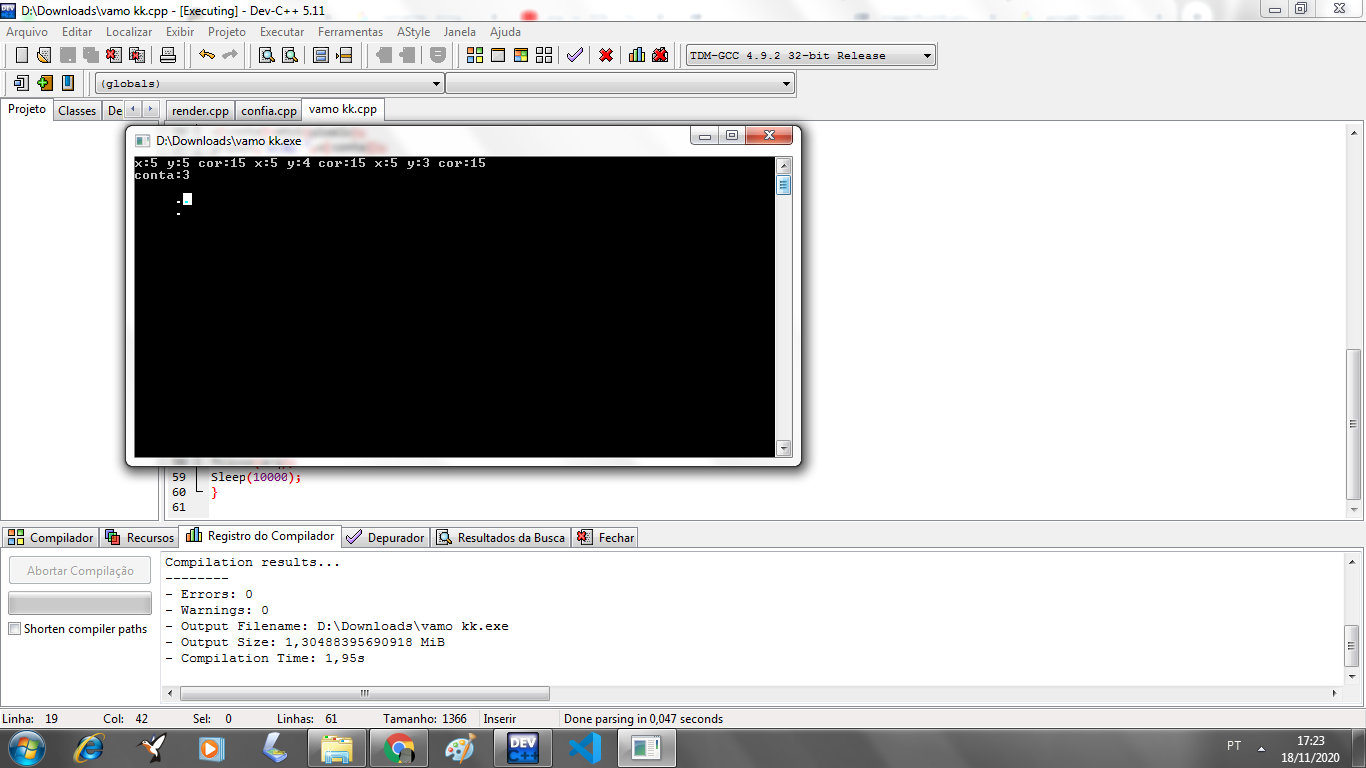Click the console window vertical scrollbar thumb
Screen dimensions: 1366x768
[784, 185]
